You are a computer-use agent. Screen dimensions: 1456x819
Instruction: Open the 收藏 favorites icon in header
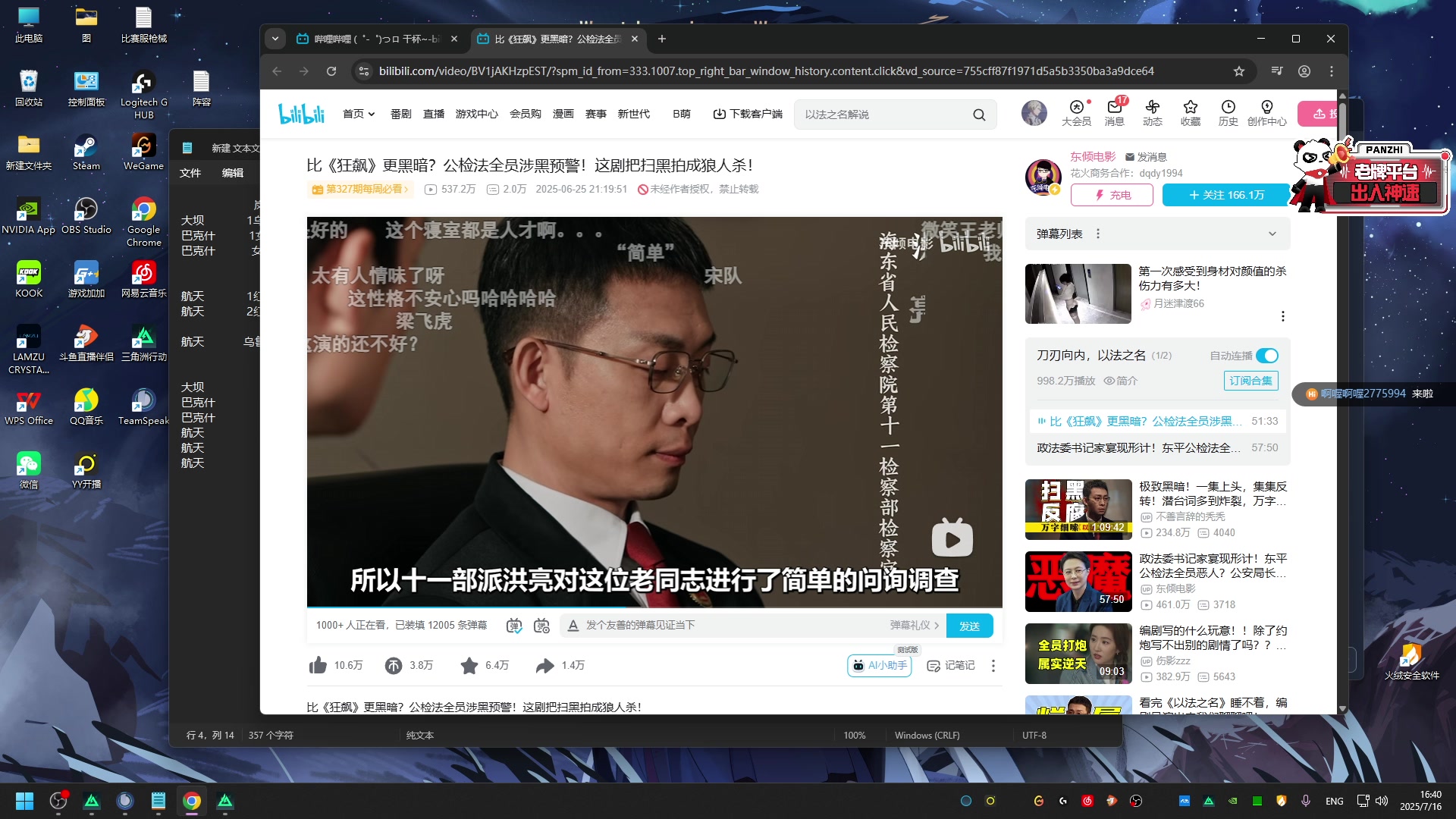click(x=1191, y=113)
